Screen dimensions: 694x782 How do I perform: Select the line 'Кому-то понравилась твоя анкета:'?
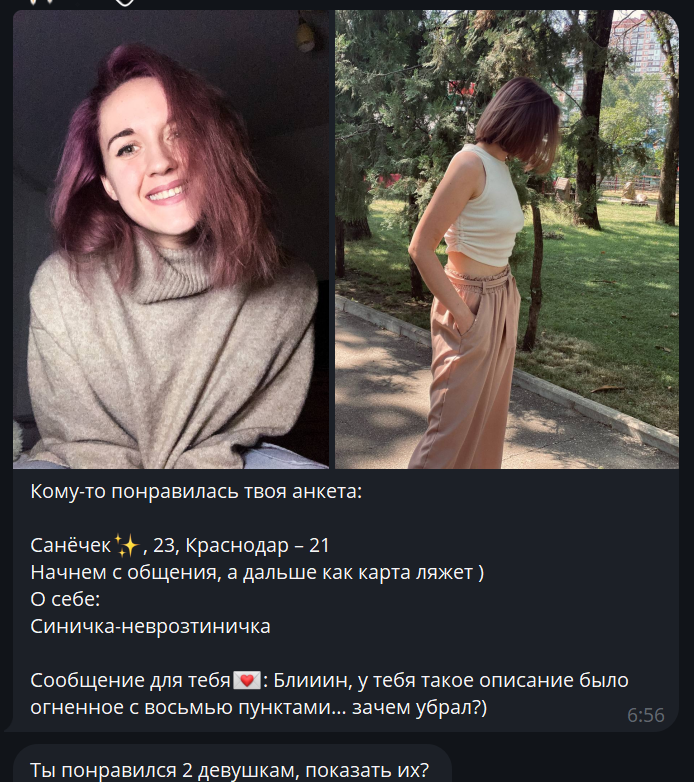click(196, 492)
